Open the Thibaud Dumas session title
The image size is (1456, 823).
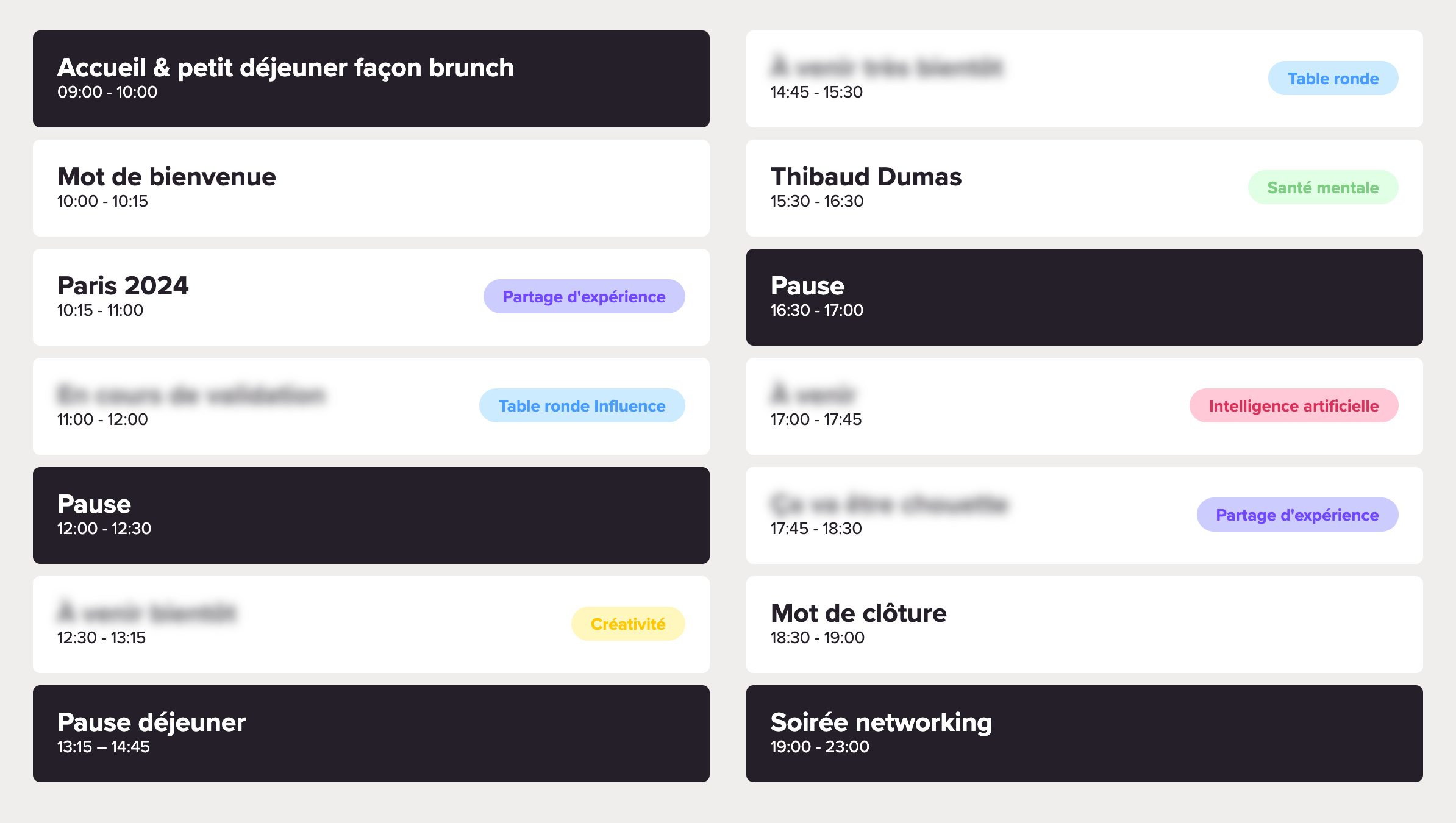(x=866, y=177)
